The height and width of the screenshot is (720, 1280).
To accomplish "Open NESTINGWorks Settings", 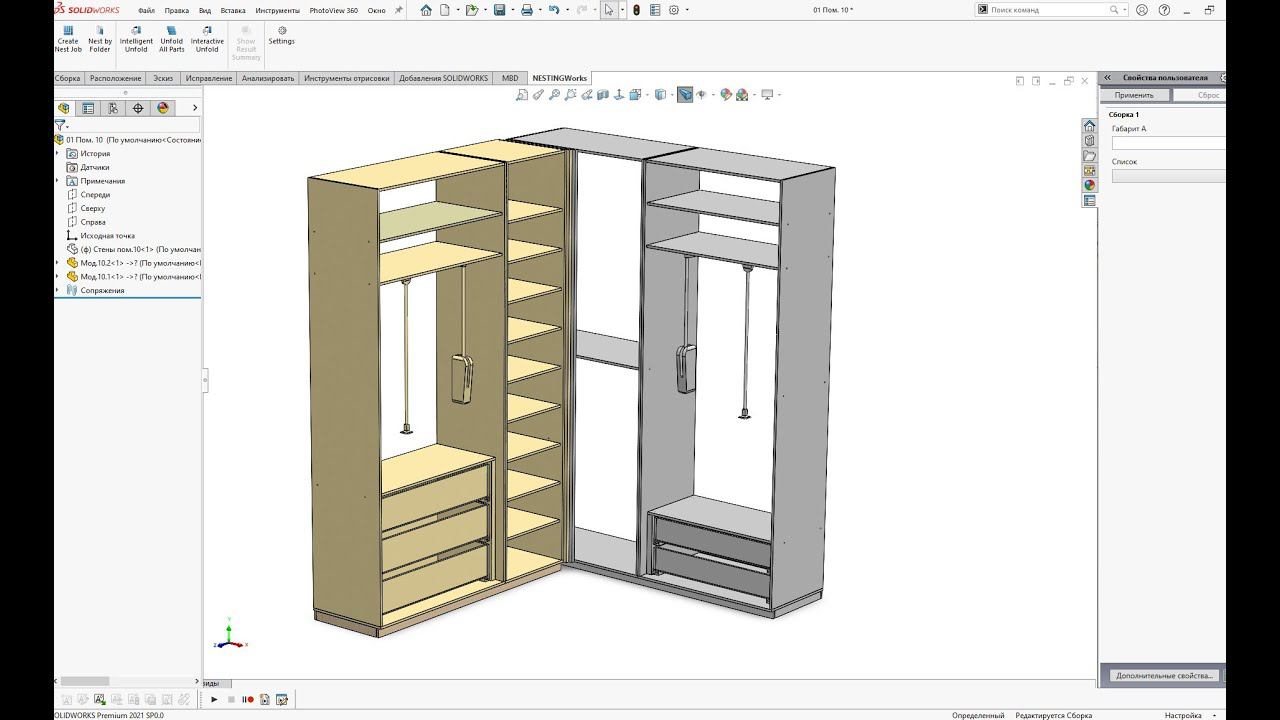I will (x=281, y=36).
